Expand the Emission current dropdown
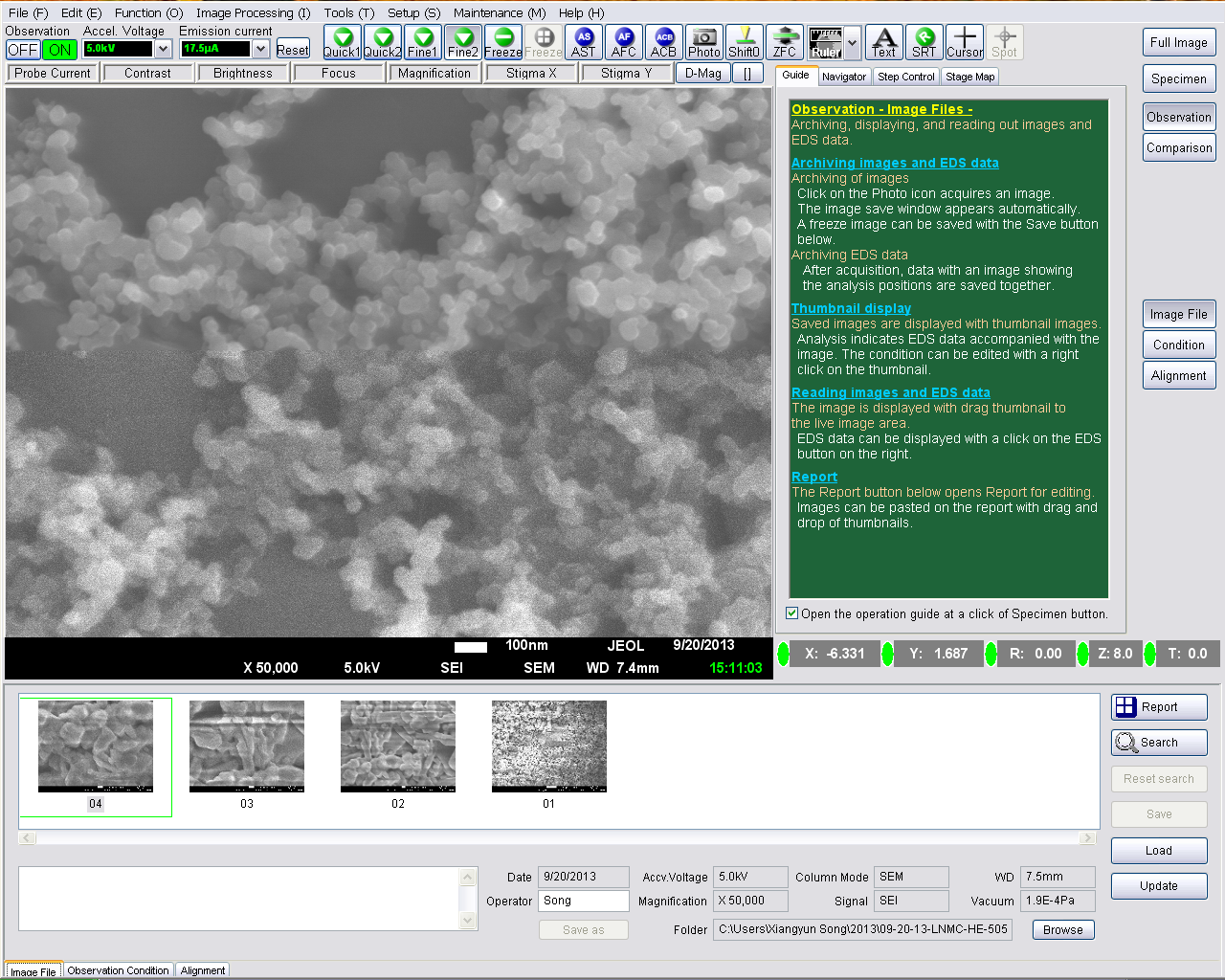 pyautogui.click(x=260, y=49)
